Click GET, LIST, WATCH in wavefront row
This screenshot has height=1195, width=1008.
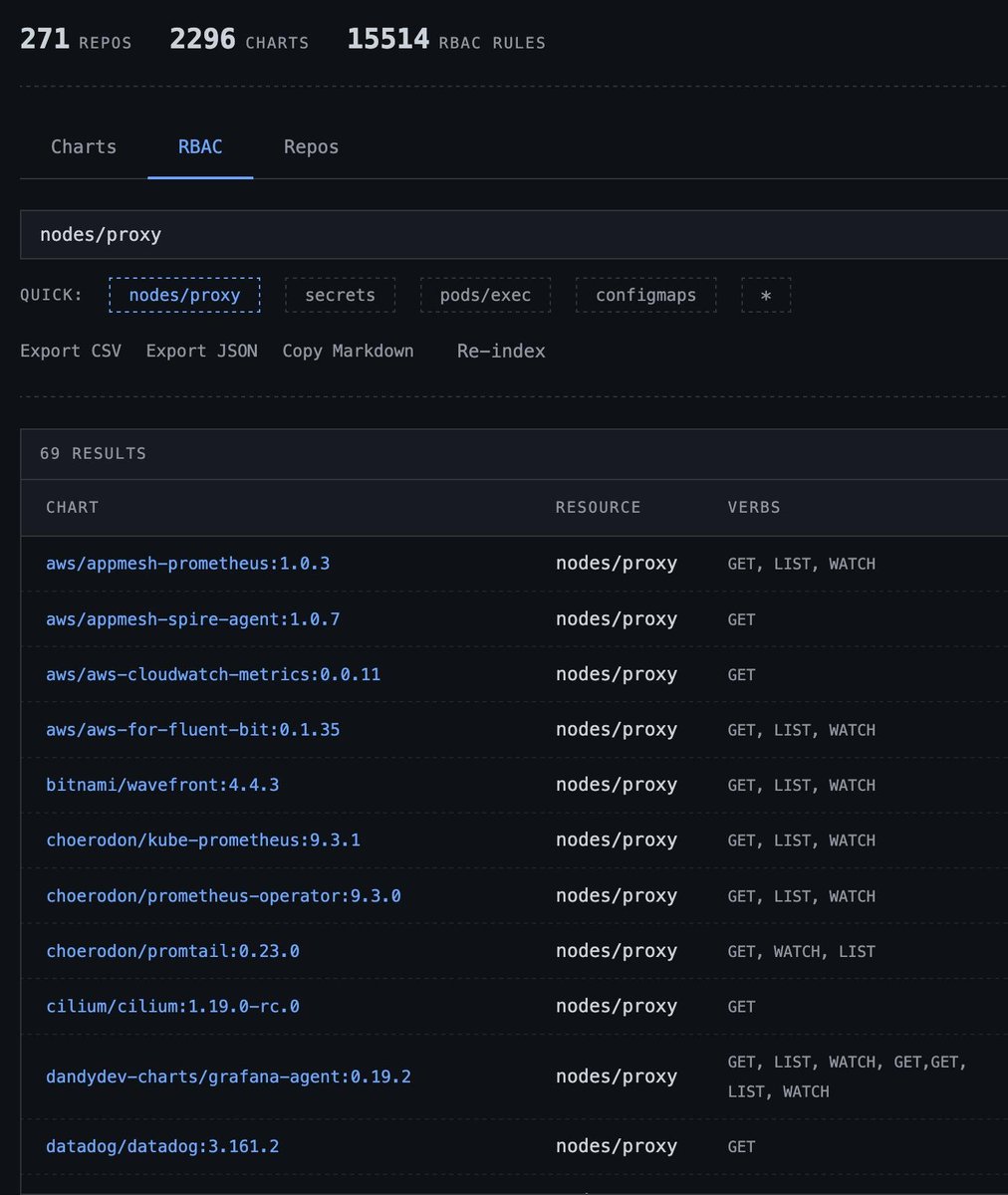[x=802, y=786]
